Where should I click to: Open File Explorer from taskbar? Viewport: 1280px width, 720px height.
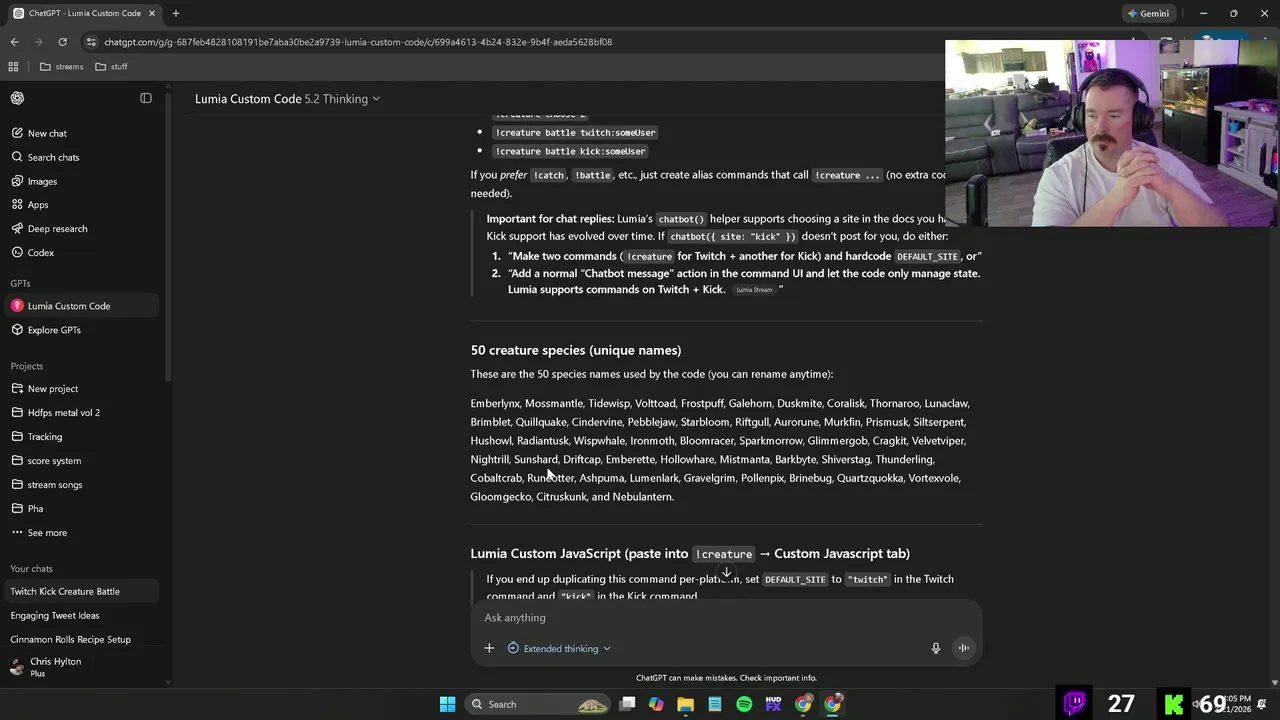pos(685,704)
